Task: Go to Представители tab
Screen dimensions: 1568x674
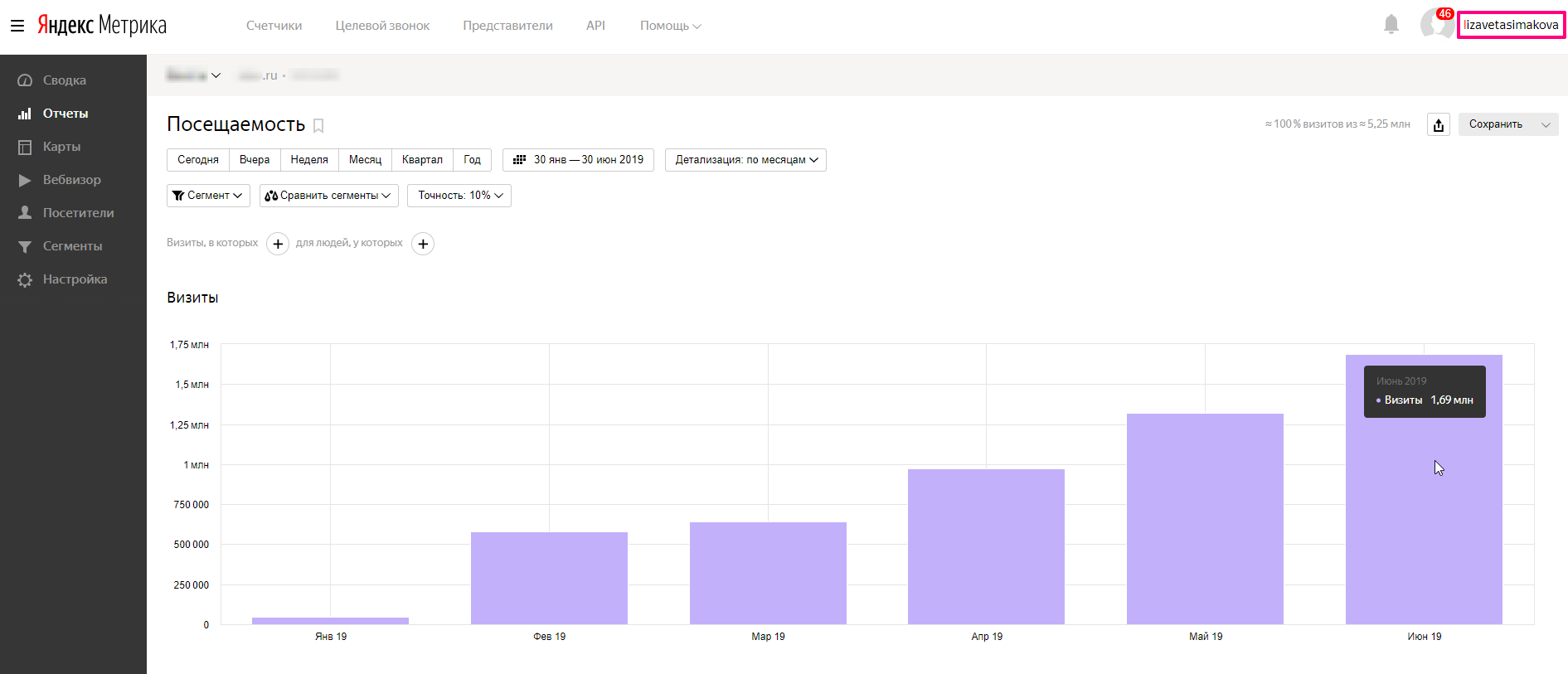Action: [507, 26]
